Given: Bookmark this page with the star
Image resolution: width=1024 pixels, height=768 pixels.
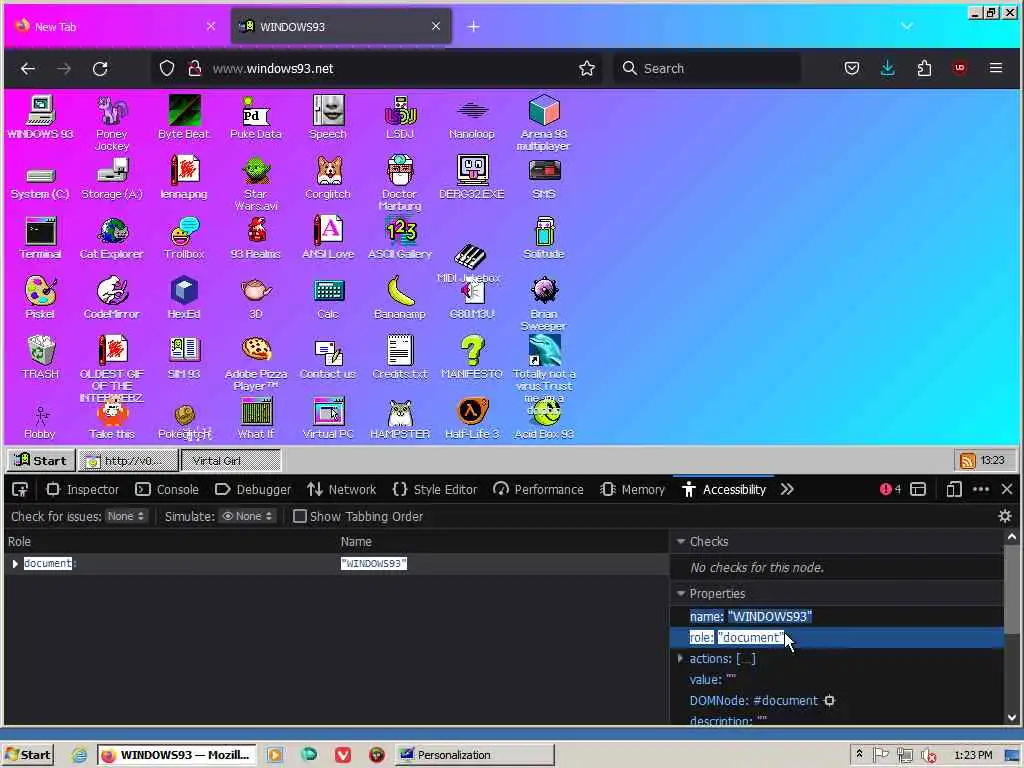Looking at the screenshot, I should pos(586,68).
